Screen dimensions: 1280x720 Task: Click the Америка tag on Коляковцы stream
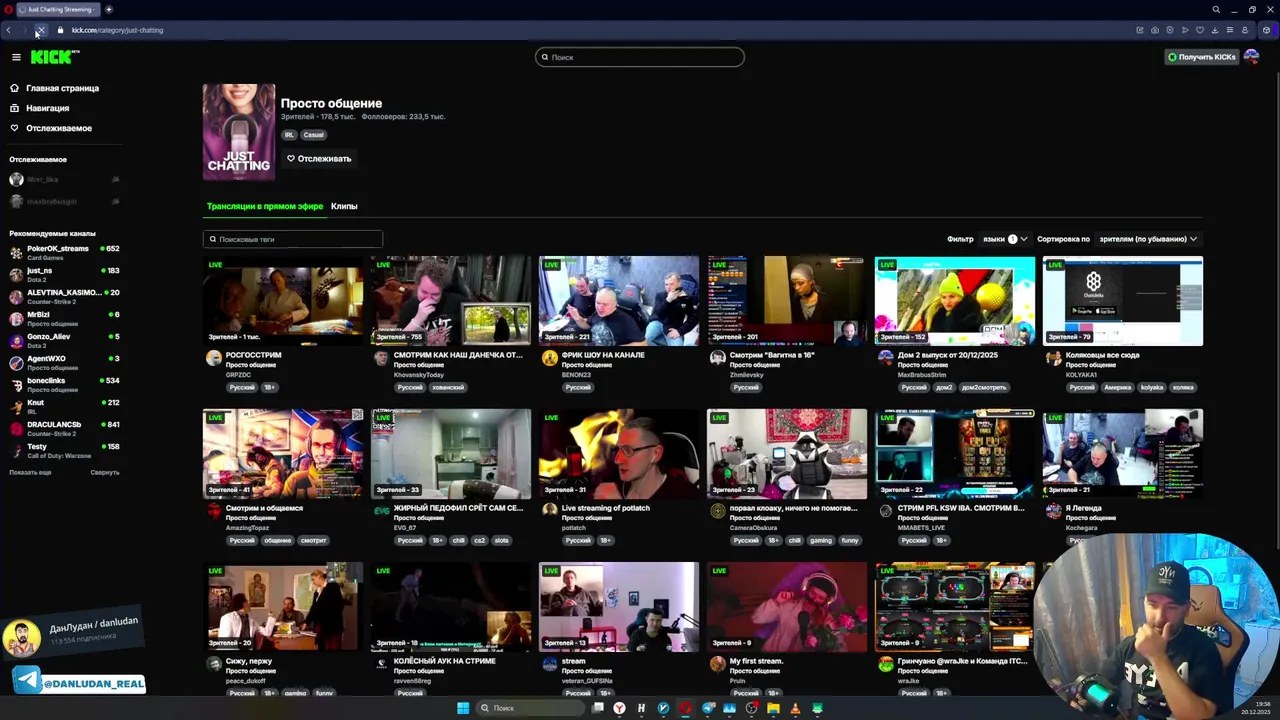[x=1117, y=387]
